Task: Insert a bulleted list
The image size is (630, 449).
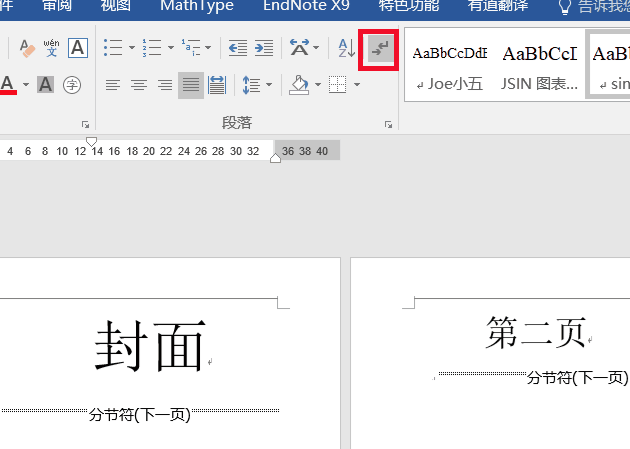Action: click(113, 48)
